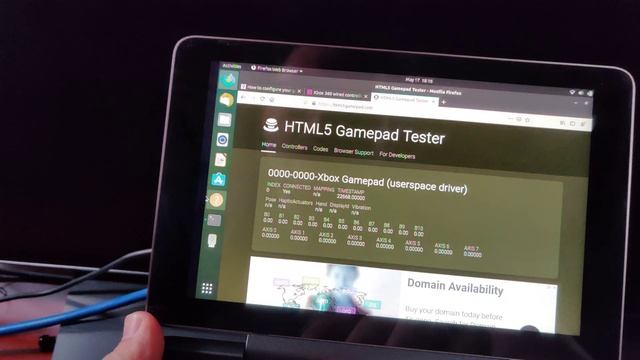Click the MAPPING value n/a
640x360 pixels.
(x=317, y=194)
